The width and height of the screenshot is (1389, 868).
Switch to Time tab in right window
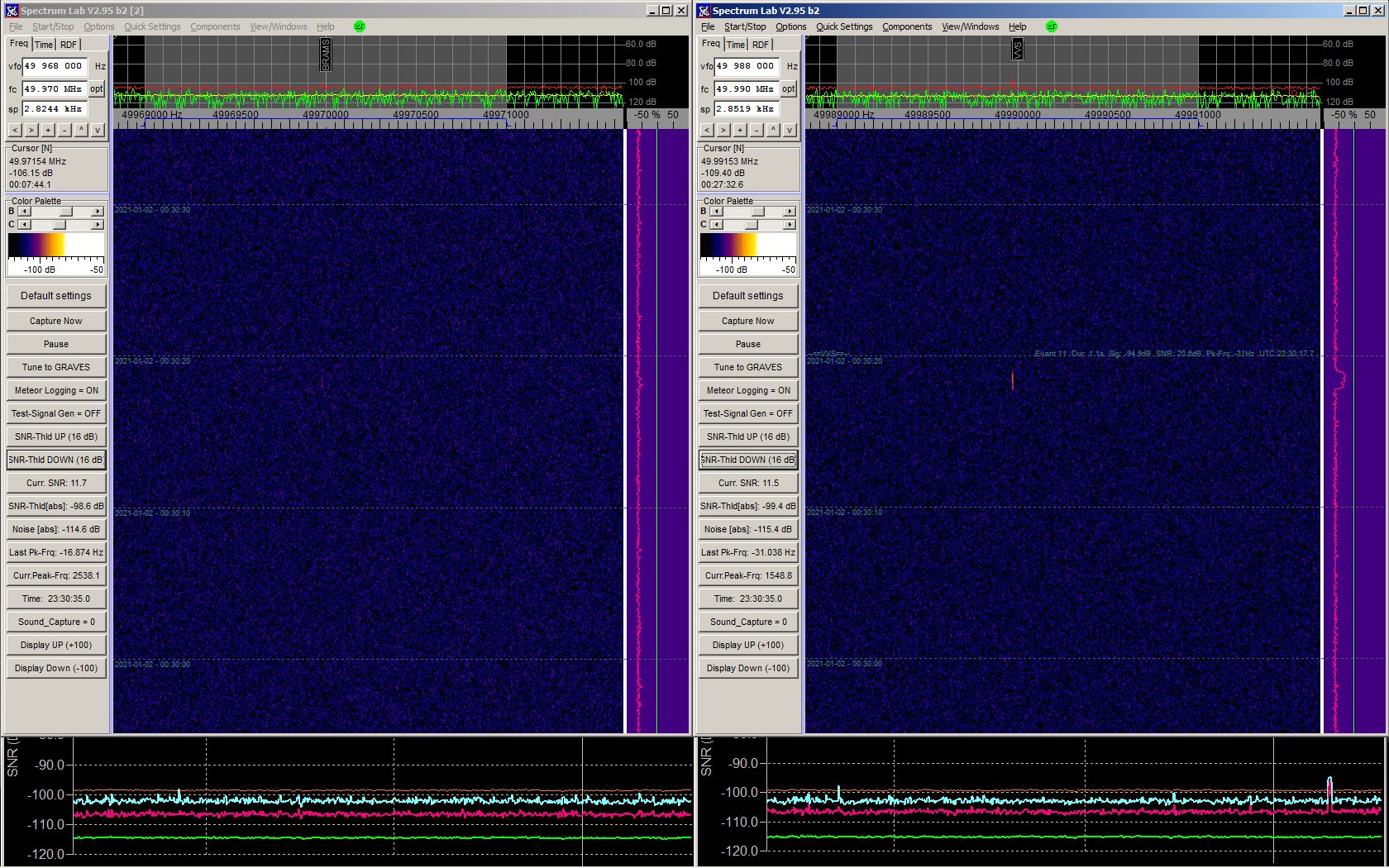pyautogui.click(x=736, y=45)
